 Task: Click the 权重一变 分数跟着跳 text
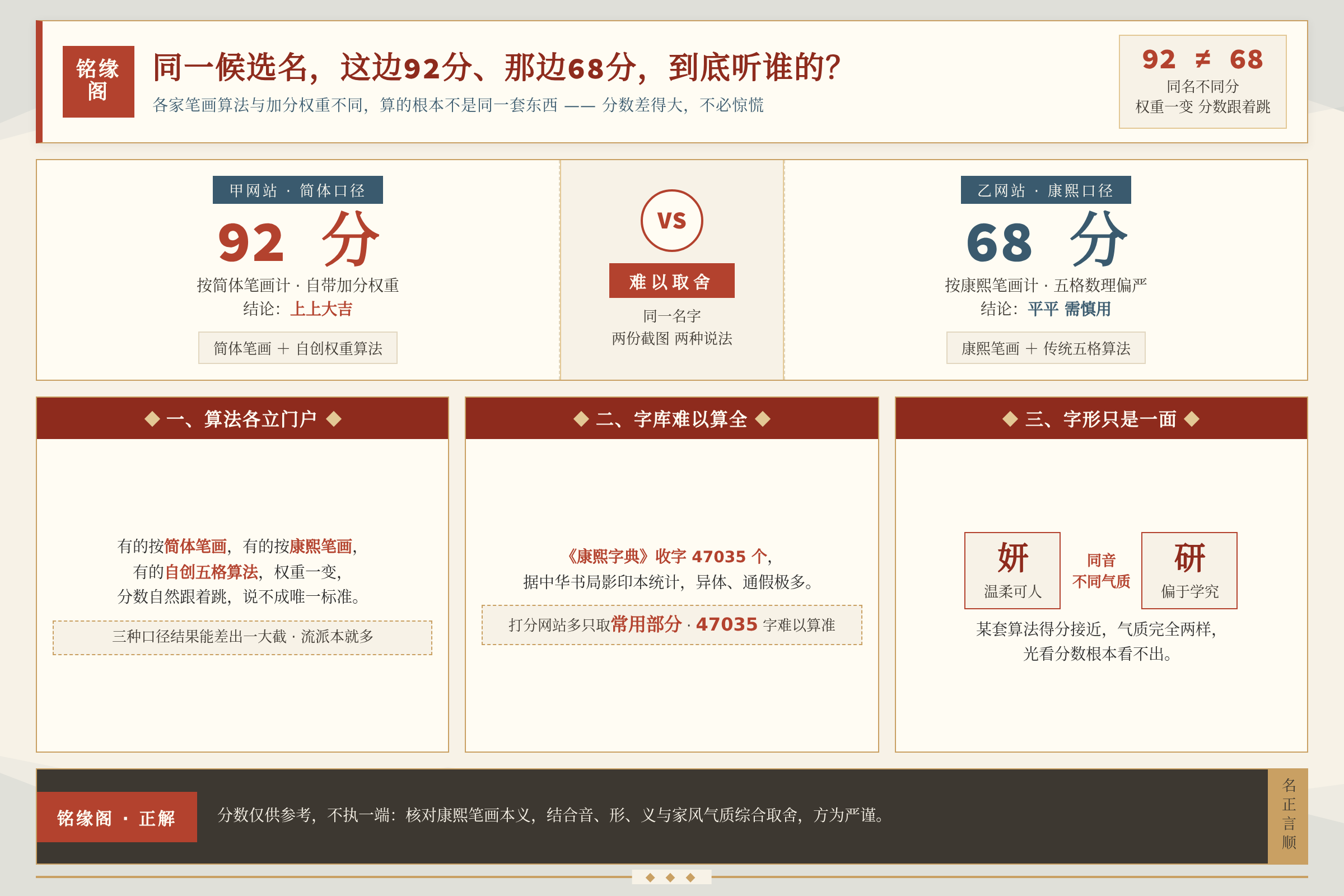[x=1202, y=107]
